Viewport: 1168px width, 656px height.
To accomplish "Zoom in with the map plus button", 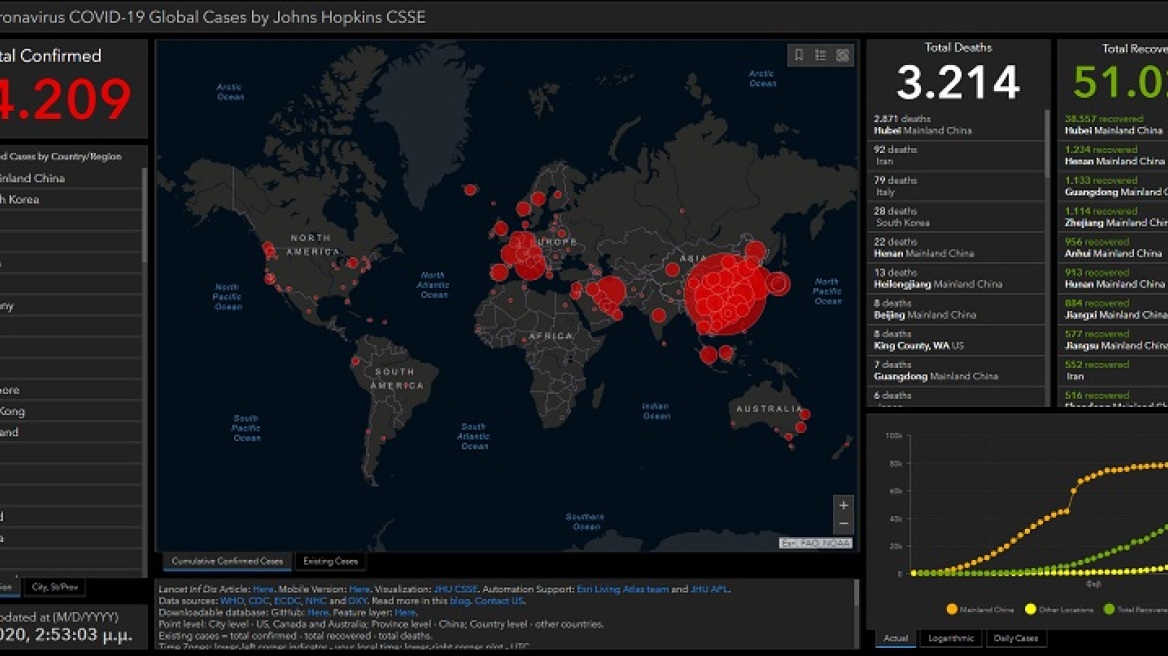I will click(x=843, y=506).
